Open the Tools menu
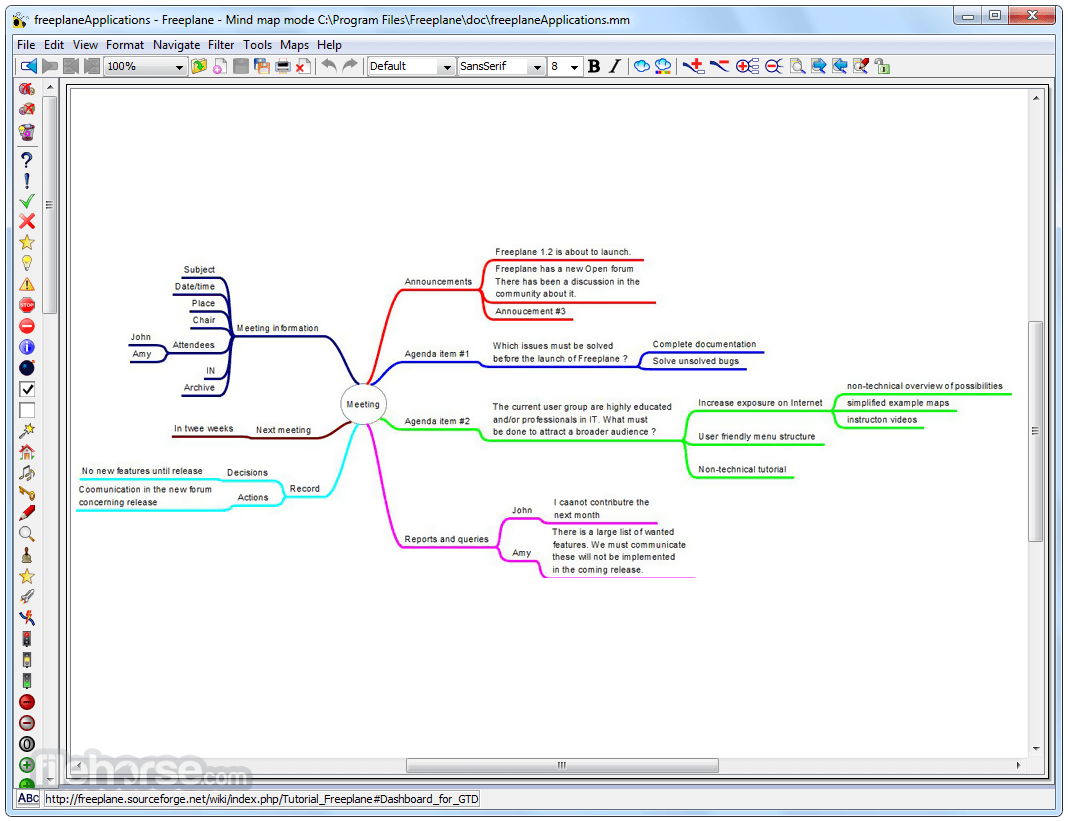 click(257, 45)
